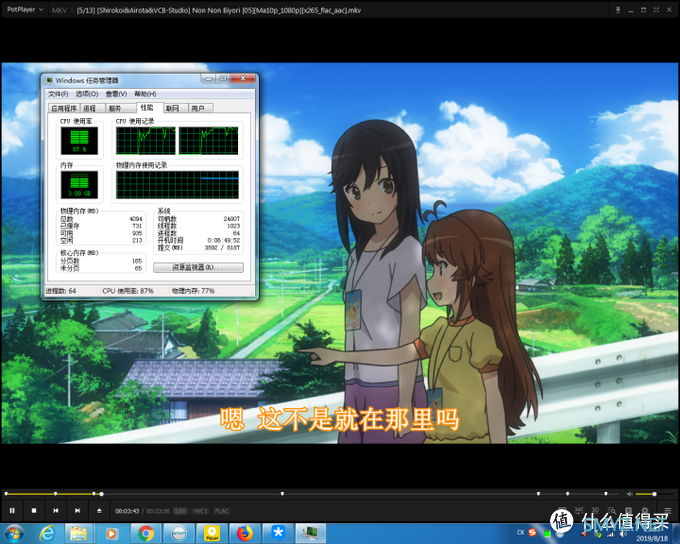Open the PotPlayer main menu dropdown
This screenshot has height=544, width=680.
25,10
